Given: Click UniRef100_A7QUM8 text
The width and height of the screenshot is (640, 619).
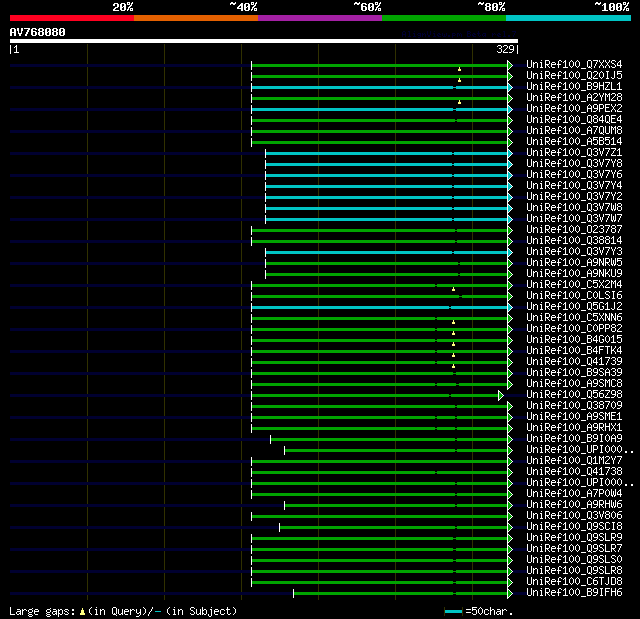Looking at the screenshot, I should point(574,131).
